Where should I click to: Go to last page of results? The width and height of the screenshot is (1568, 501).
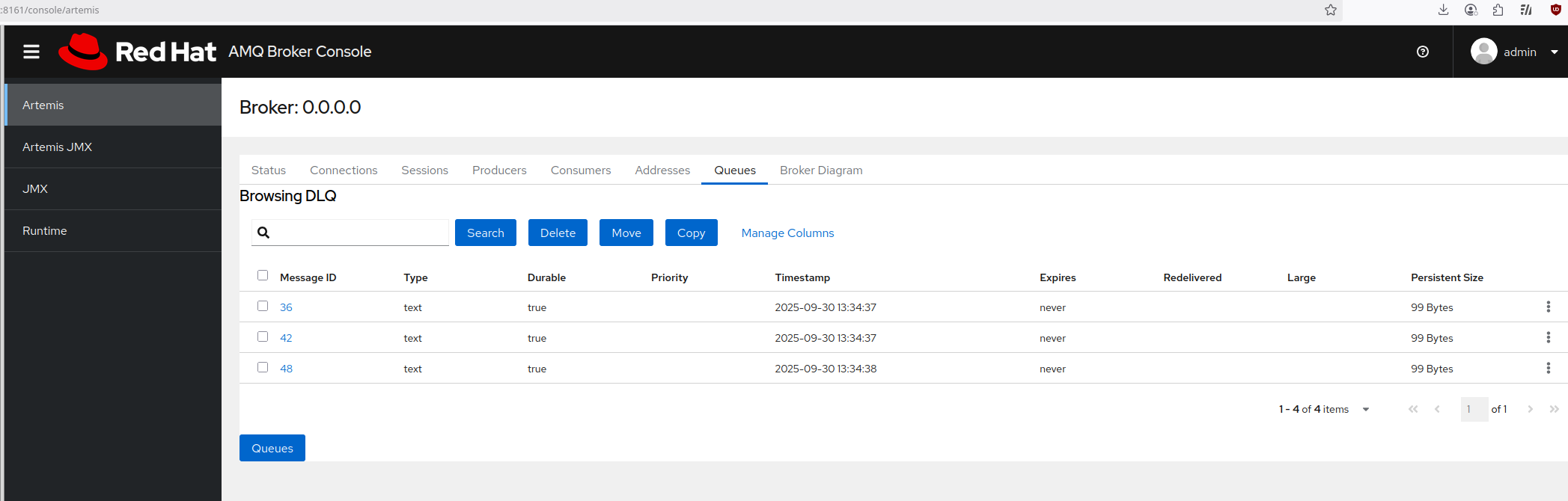click(x=1555, y=409)
